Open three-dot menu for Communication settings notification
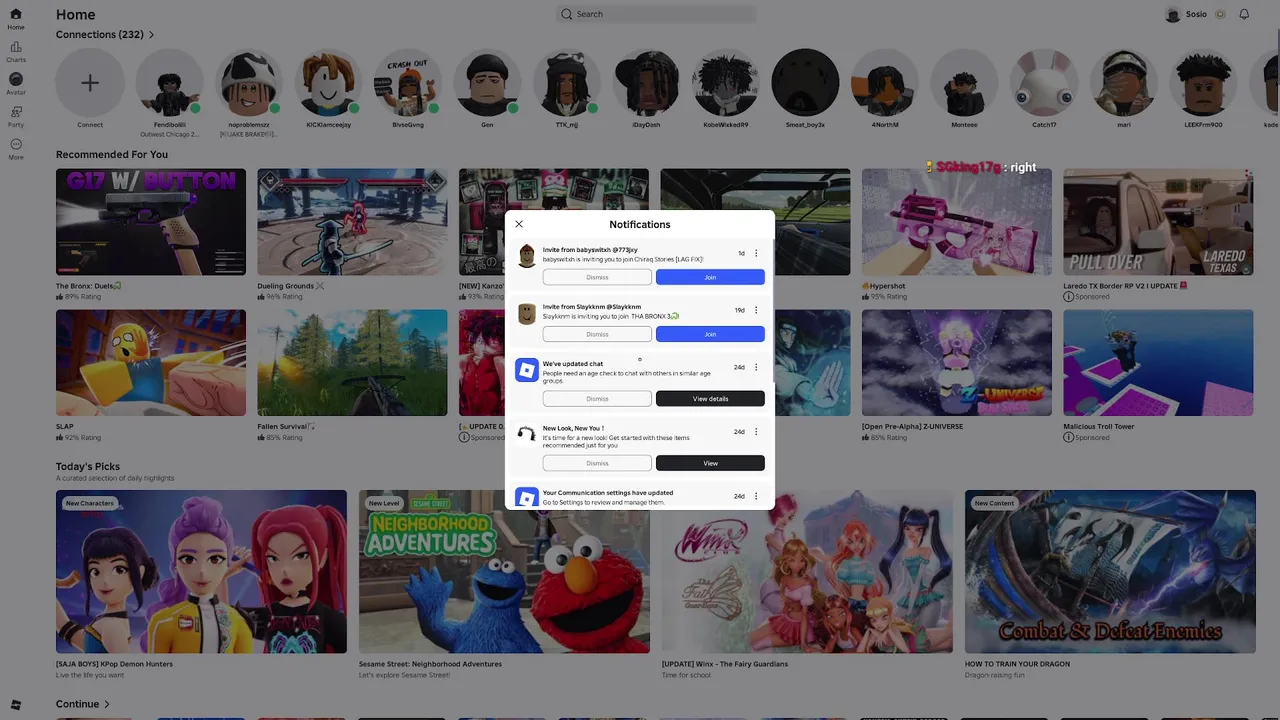 tap(756, 496)
